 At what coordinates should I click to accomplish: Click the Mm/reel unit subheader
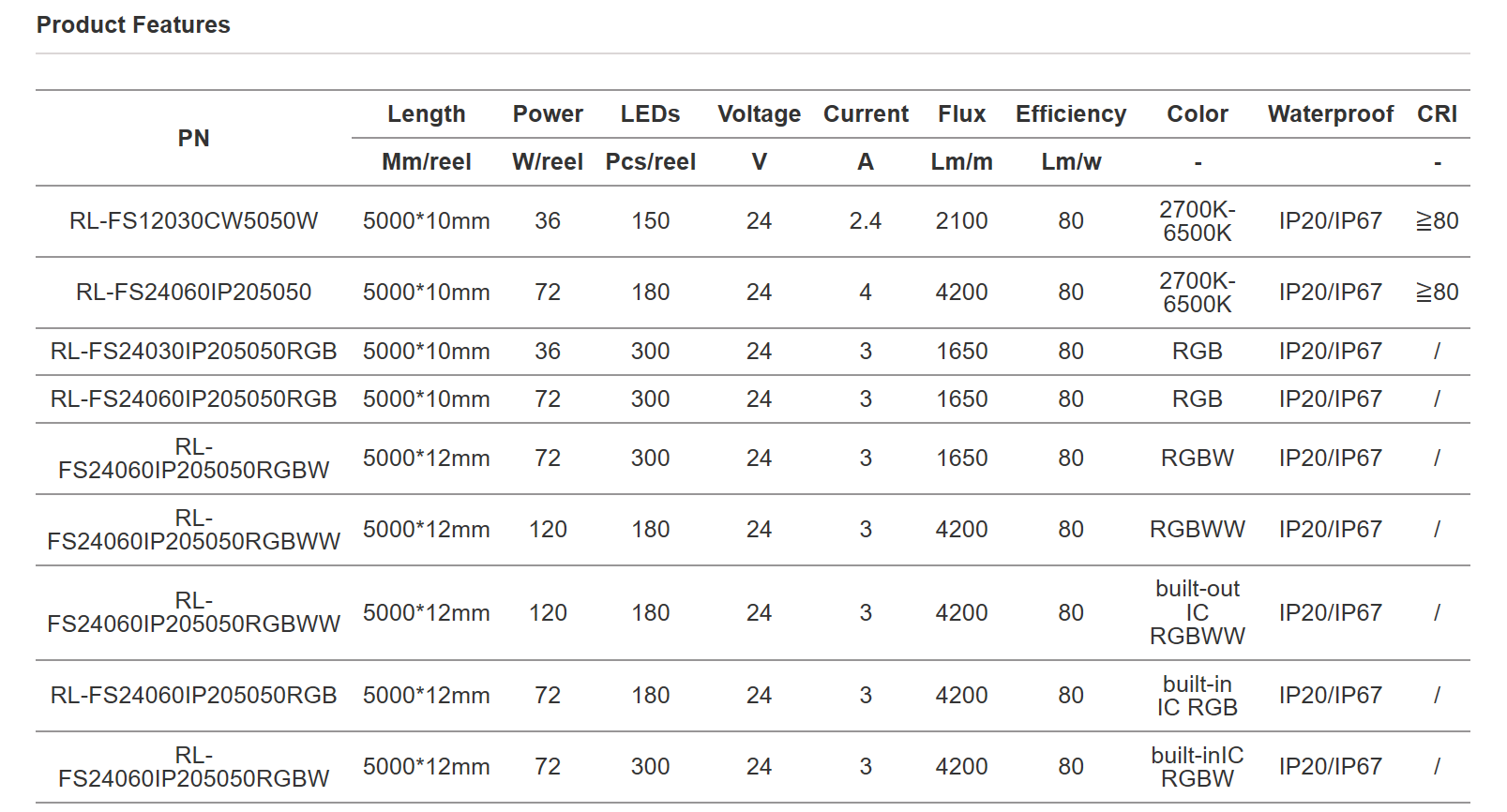point(426,162)
